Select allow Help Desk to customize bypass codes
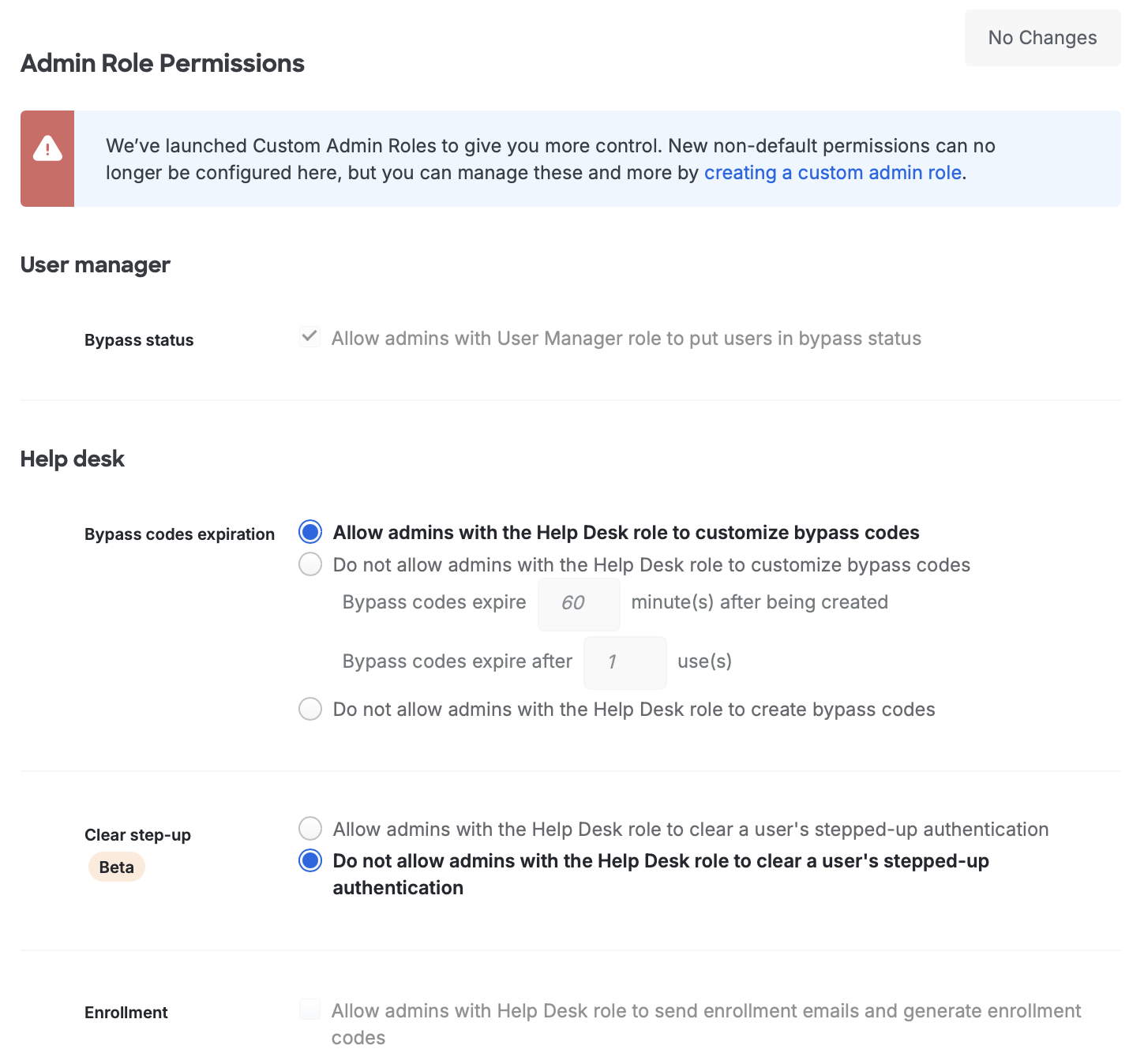Screen dimensions: 1129x1064 coord(309,532)
